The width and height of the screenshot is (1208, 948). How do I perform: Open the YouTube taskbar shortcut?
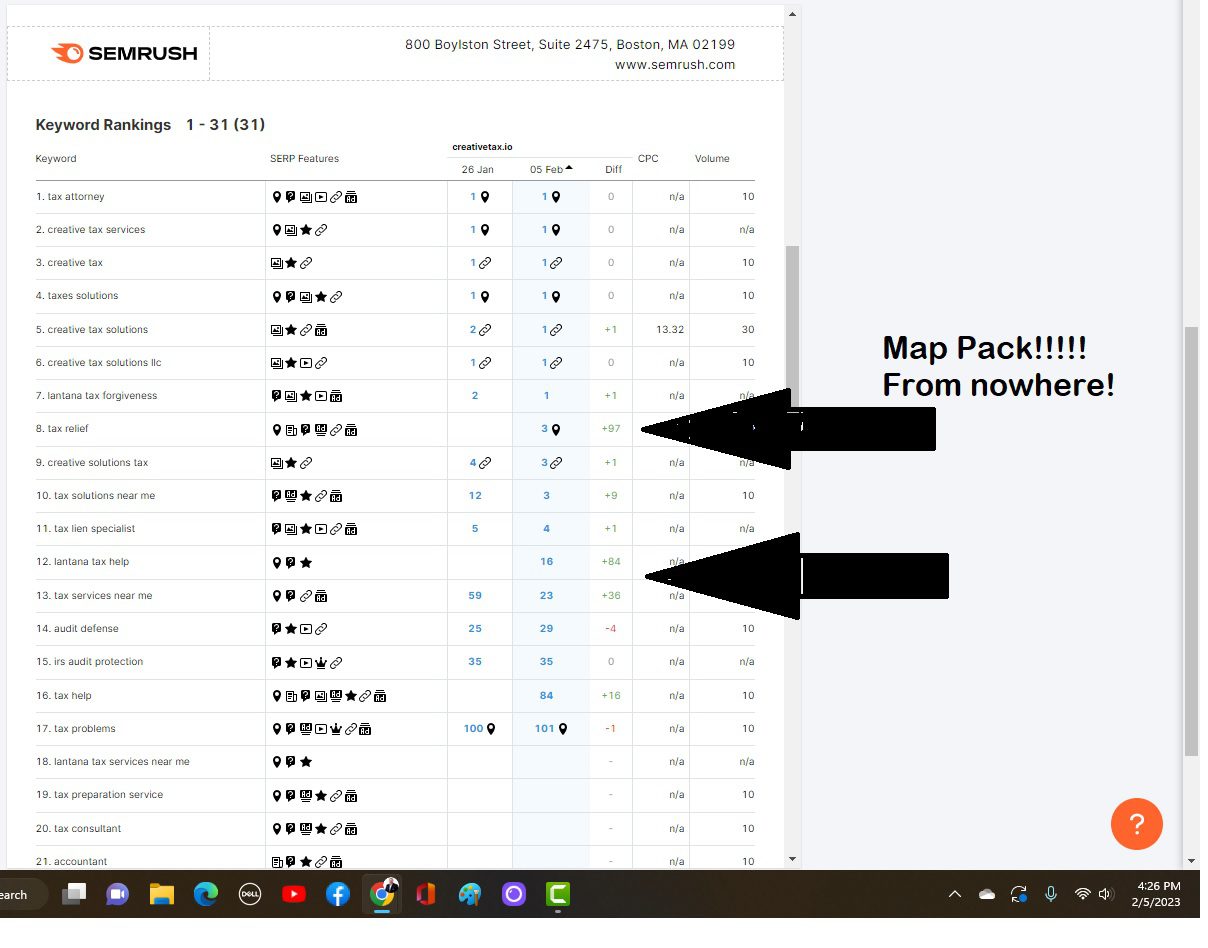coord(294,894)
